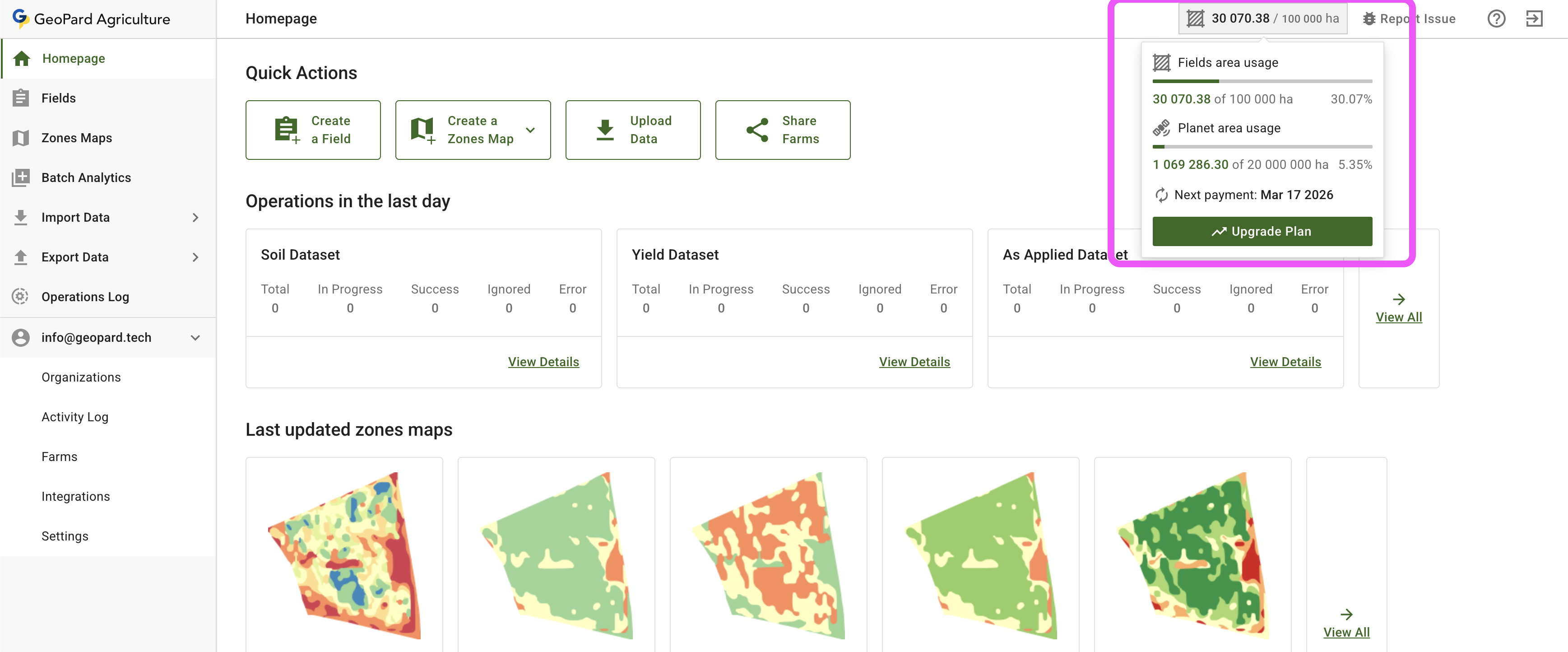
Task: Click the Fields area usage progress bar
Action: click(x=1262, y=81)
